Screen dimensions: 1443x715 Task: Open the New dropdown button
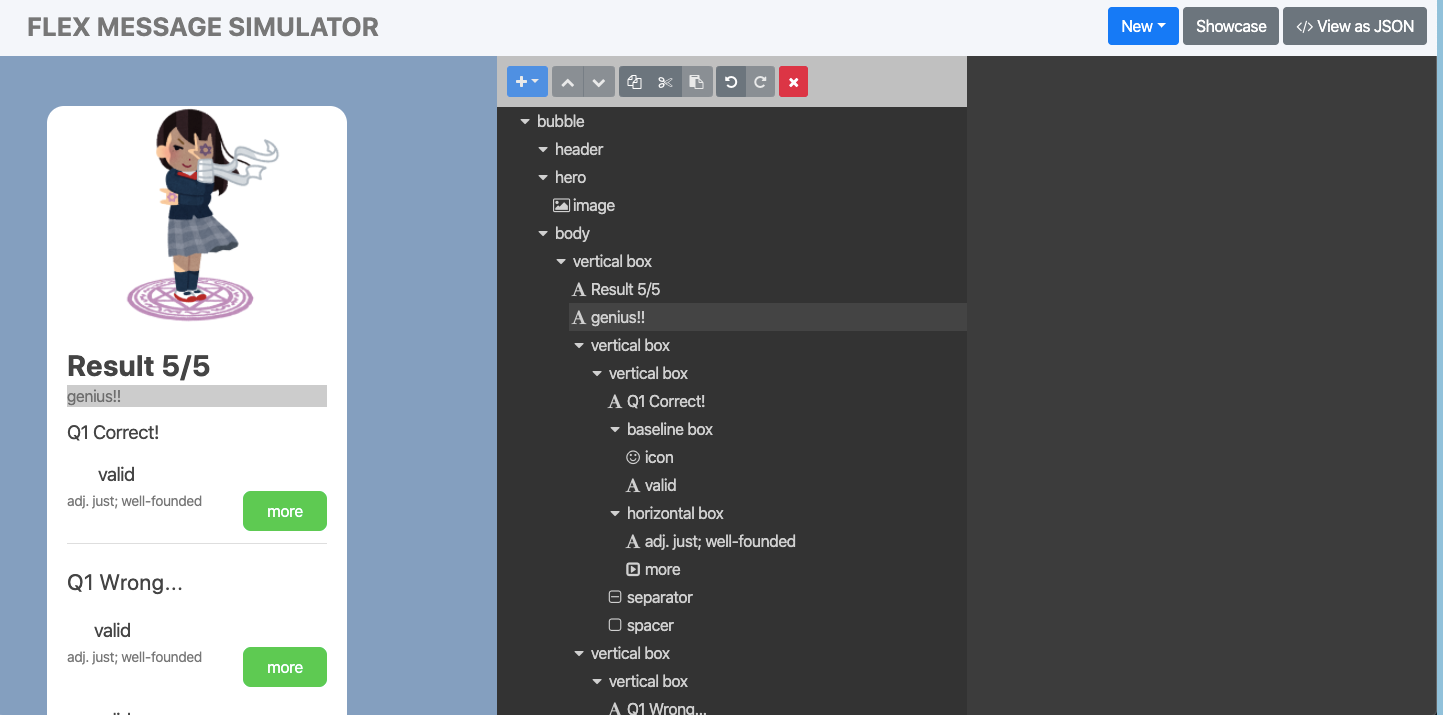(x=1143, y=27)
